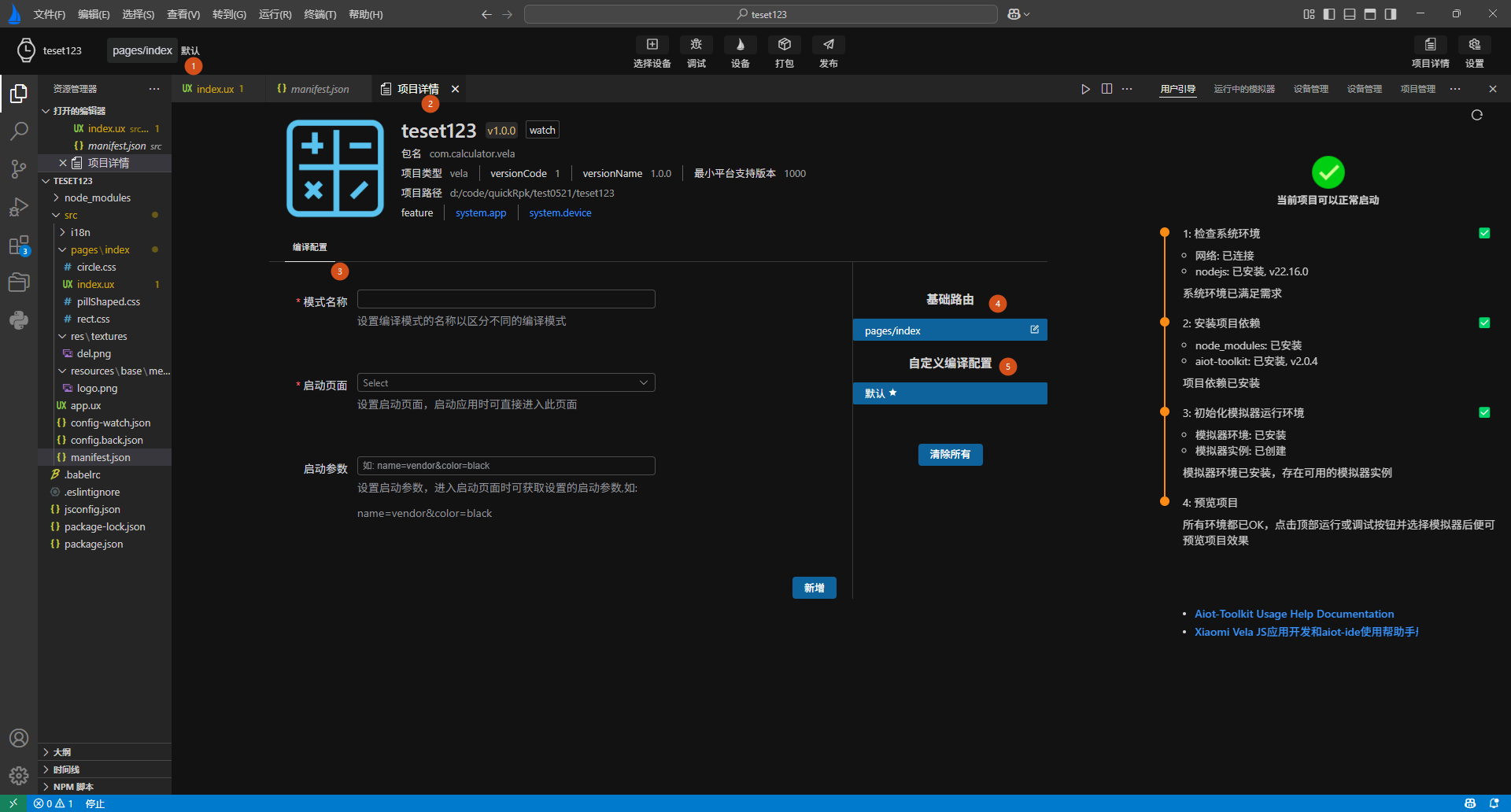Click the 清除所有 button
This screenshot has width=1511, height=812.
950,455
